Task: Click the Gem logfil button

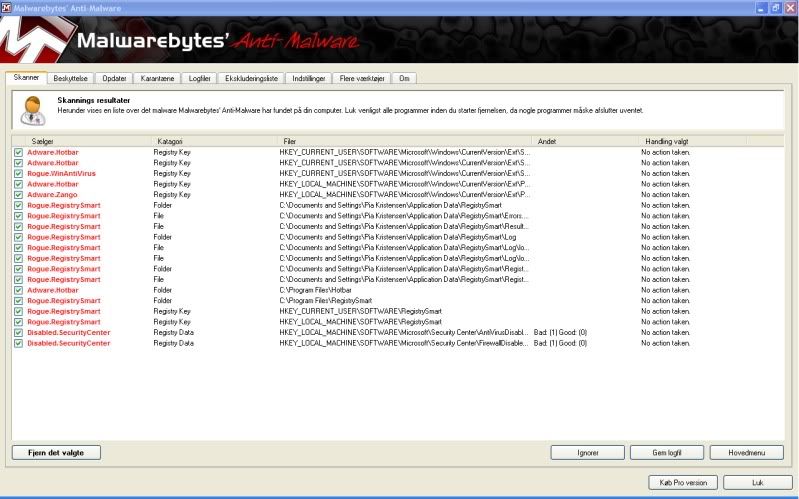Action: 667,453
